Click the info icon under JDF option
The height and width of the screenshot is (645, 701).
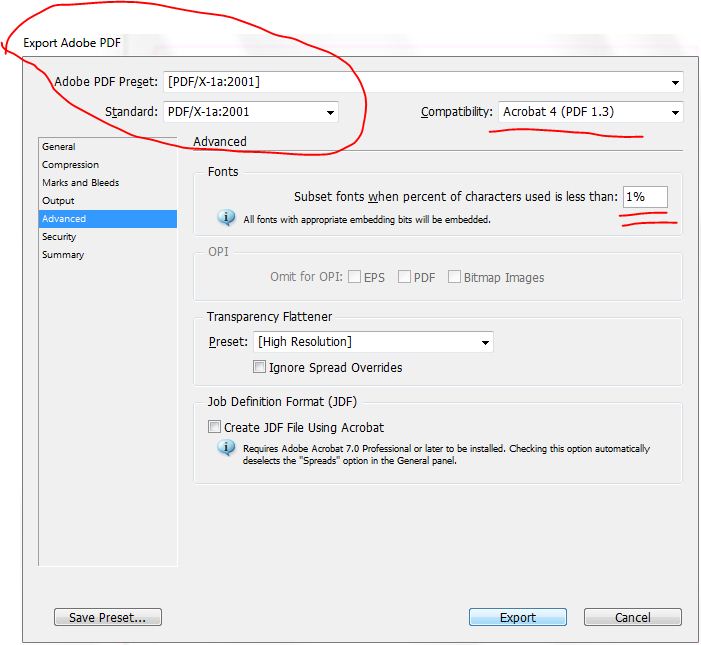pos(226,447)
